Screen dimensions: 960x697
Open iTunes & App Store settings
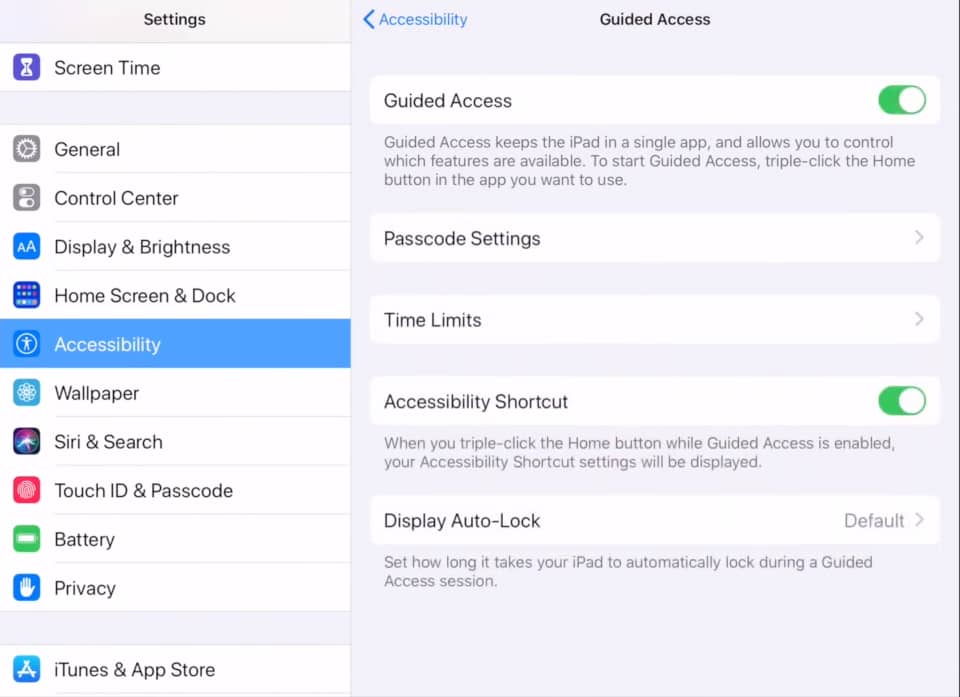click(x=175, y=669)
